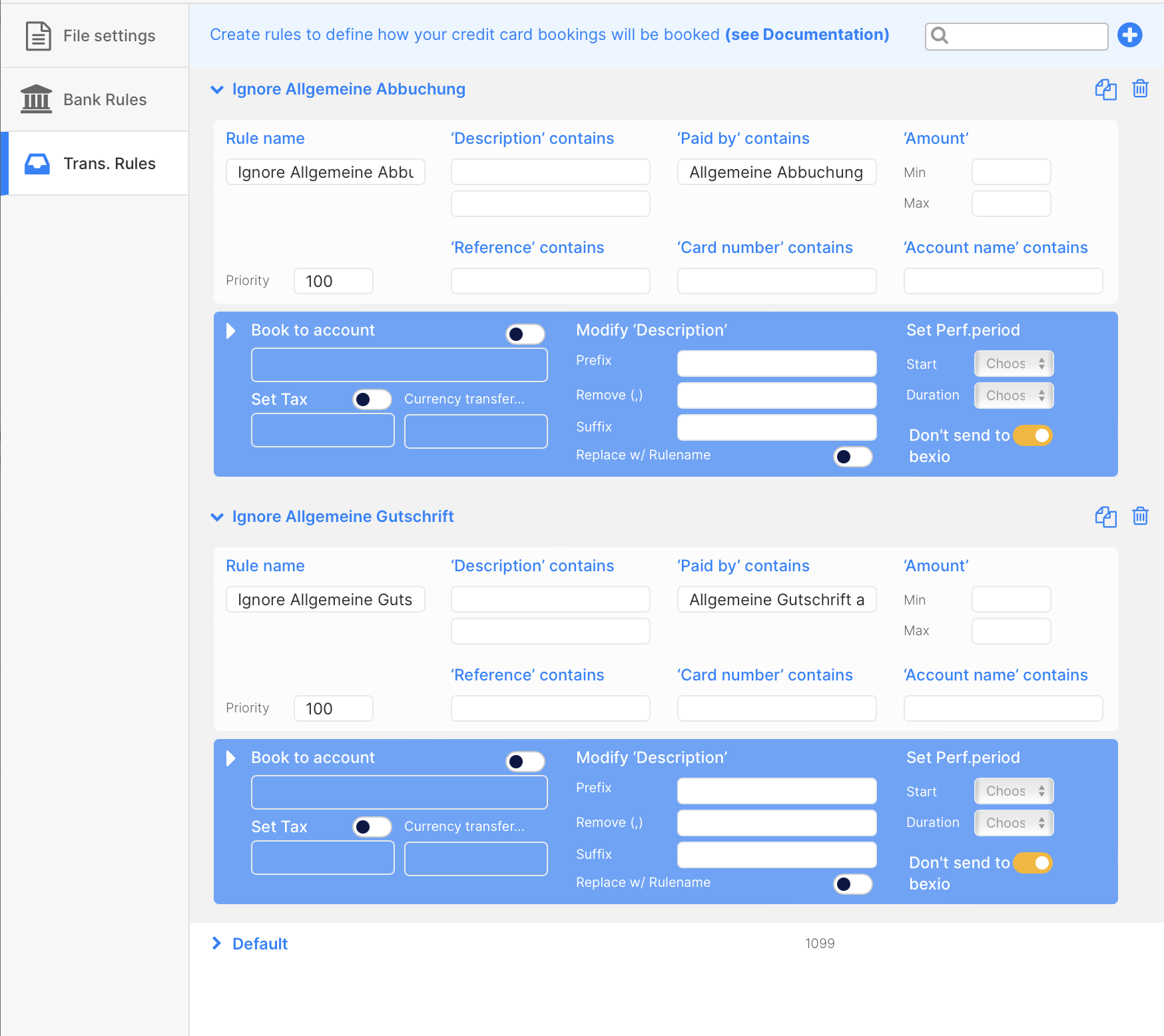This screenshot has height=1036, width=1164.
Task: Click Priority field in Abbuchung rule
Action: (333, 281)
